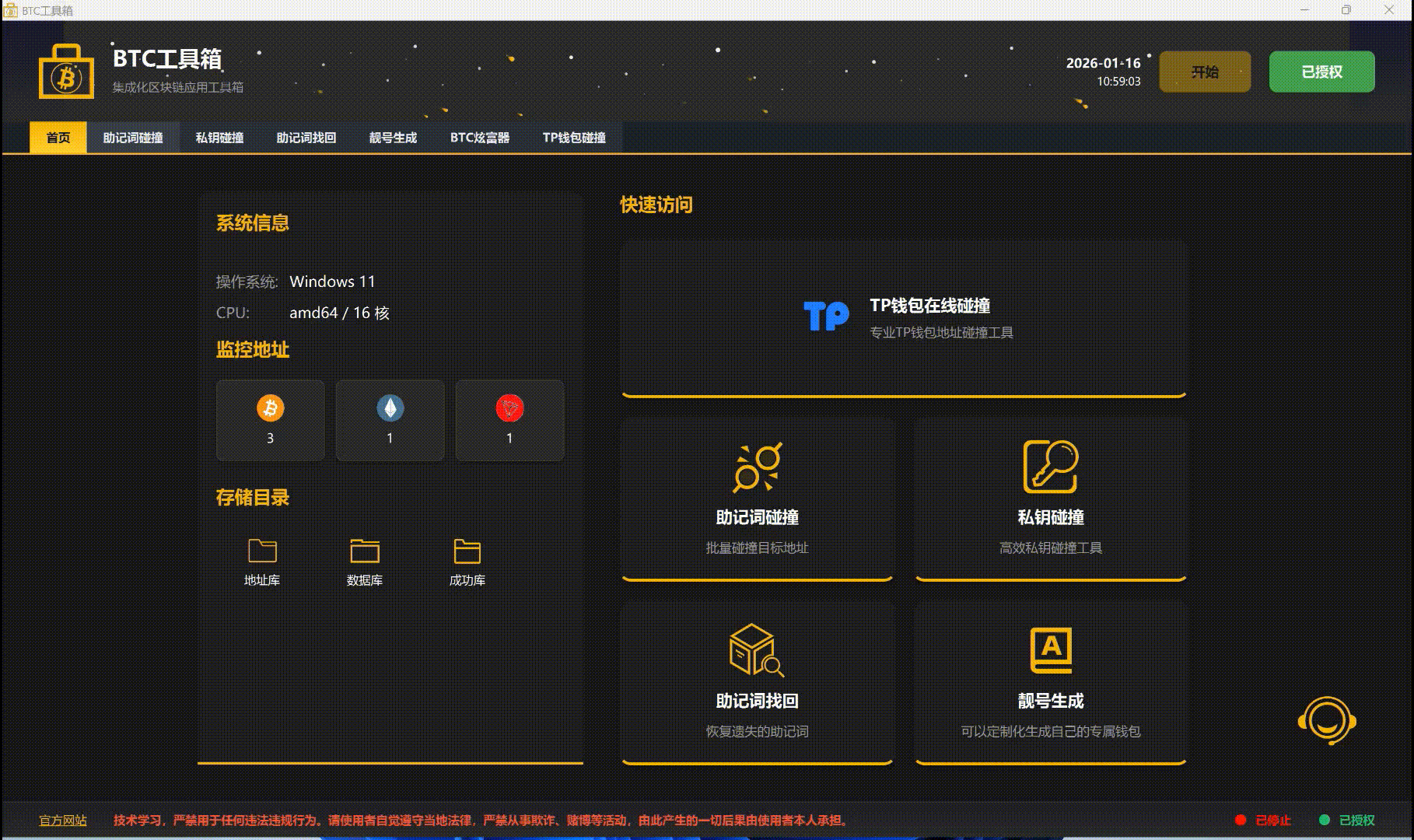Click the customer service headset icon

point(1327,721)
